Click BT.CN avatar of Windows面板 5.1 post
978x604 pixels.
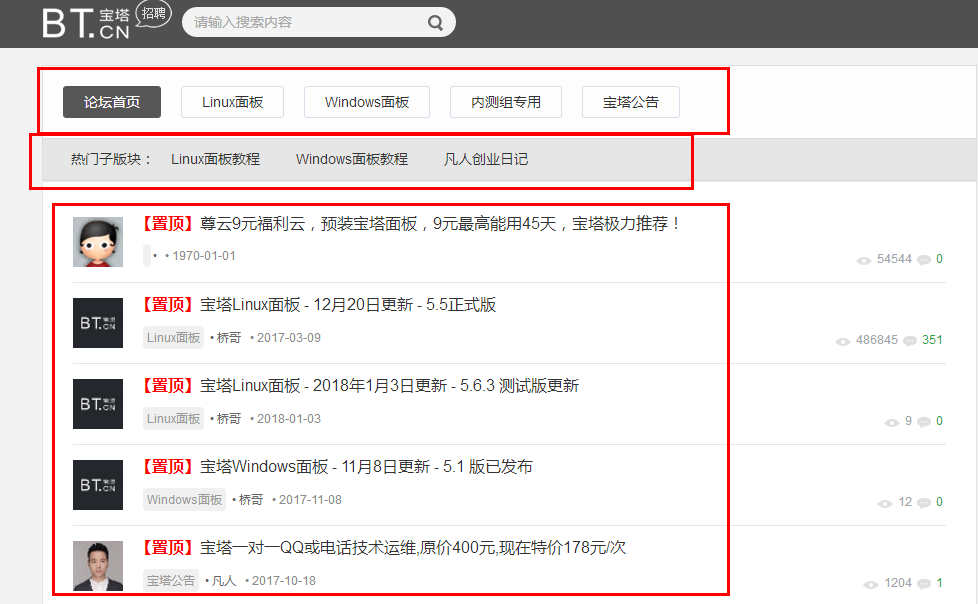(98, 485)
